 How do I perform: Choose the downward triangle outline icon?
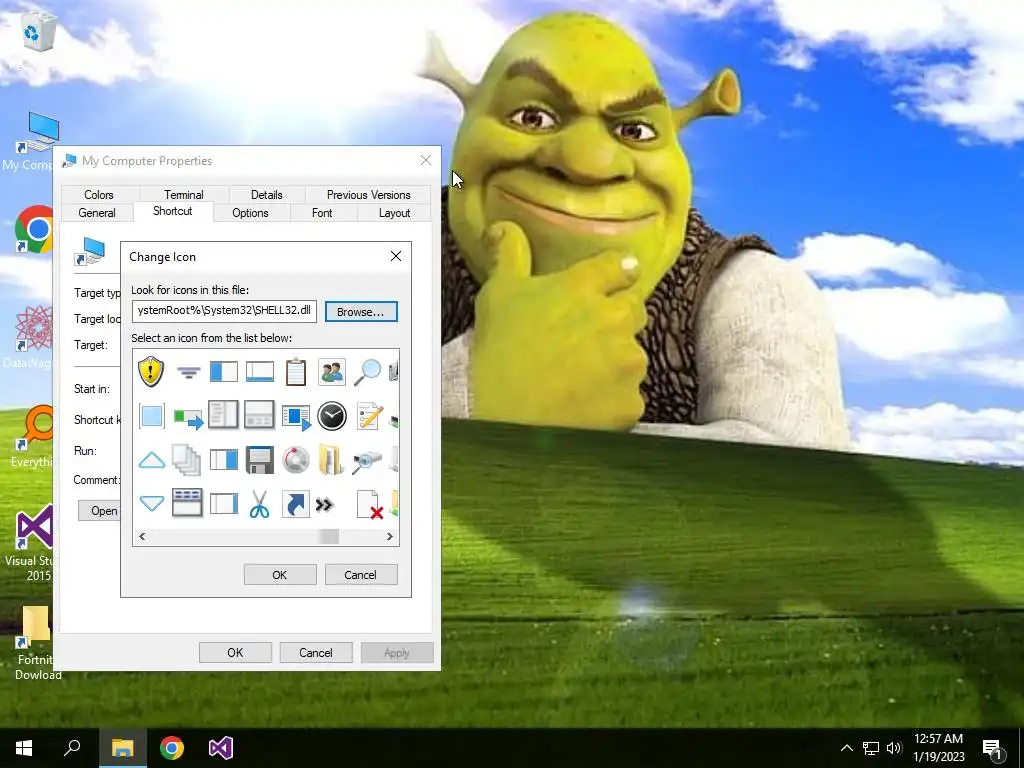click(x=152, y=504)
